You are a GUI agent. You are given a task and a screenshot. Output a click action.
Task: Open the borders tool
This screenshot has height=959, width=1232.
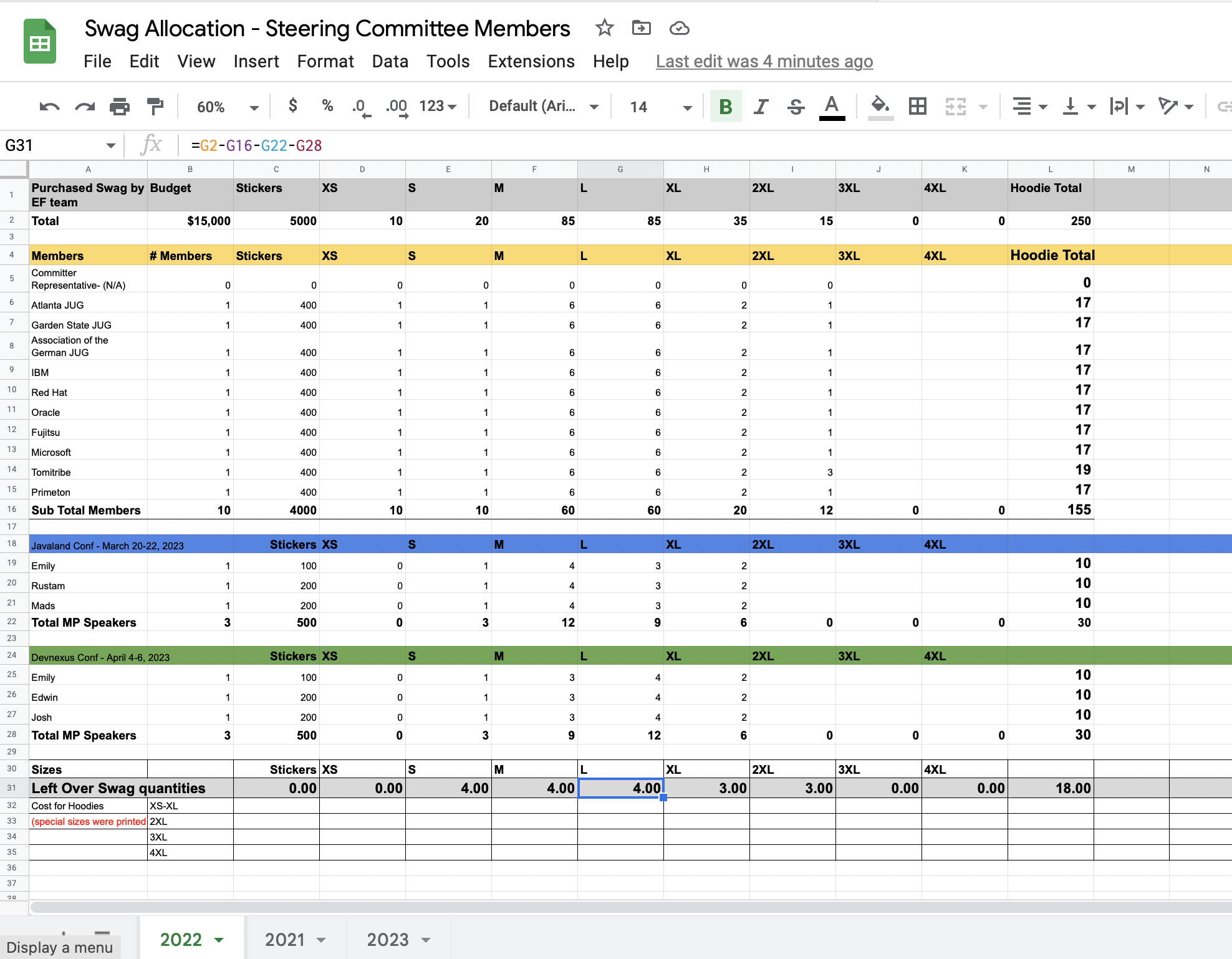click(x=917, y=107)
